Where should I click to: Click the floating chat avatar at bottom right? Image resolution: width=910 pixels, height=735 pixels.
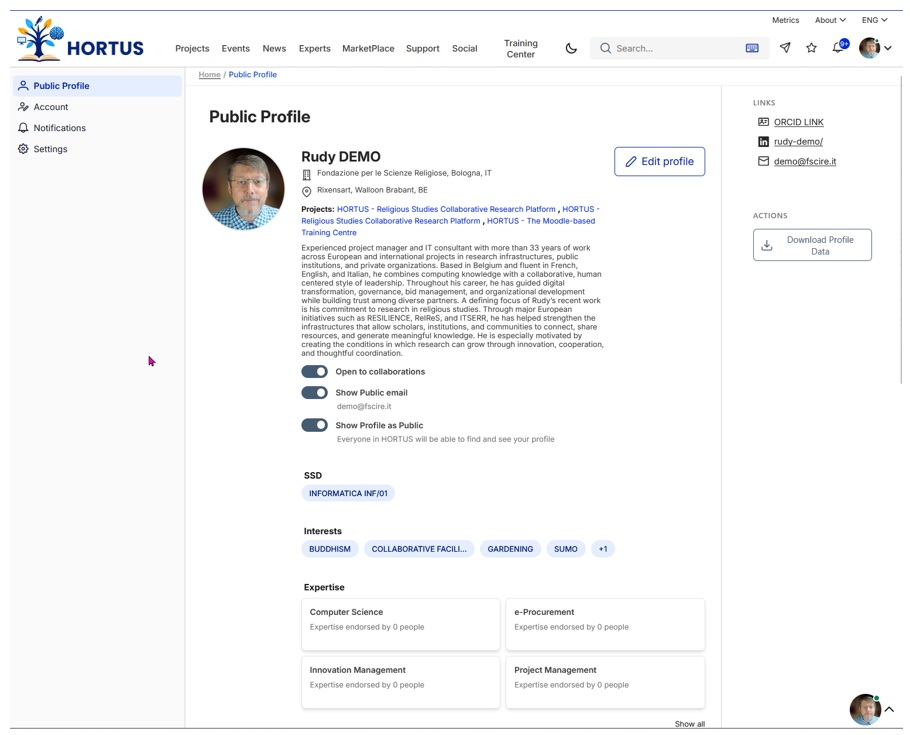click(865, 709)
